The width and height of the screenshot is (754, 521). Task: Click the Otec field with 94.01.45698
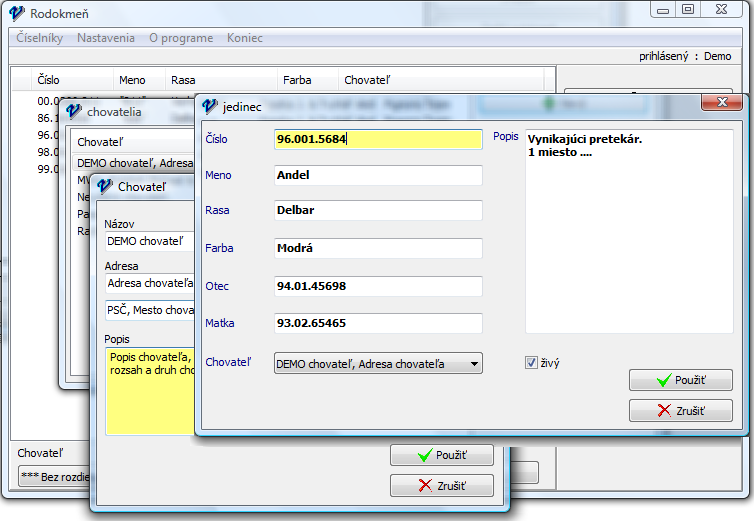point(378,286)
